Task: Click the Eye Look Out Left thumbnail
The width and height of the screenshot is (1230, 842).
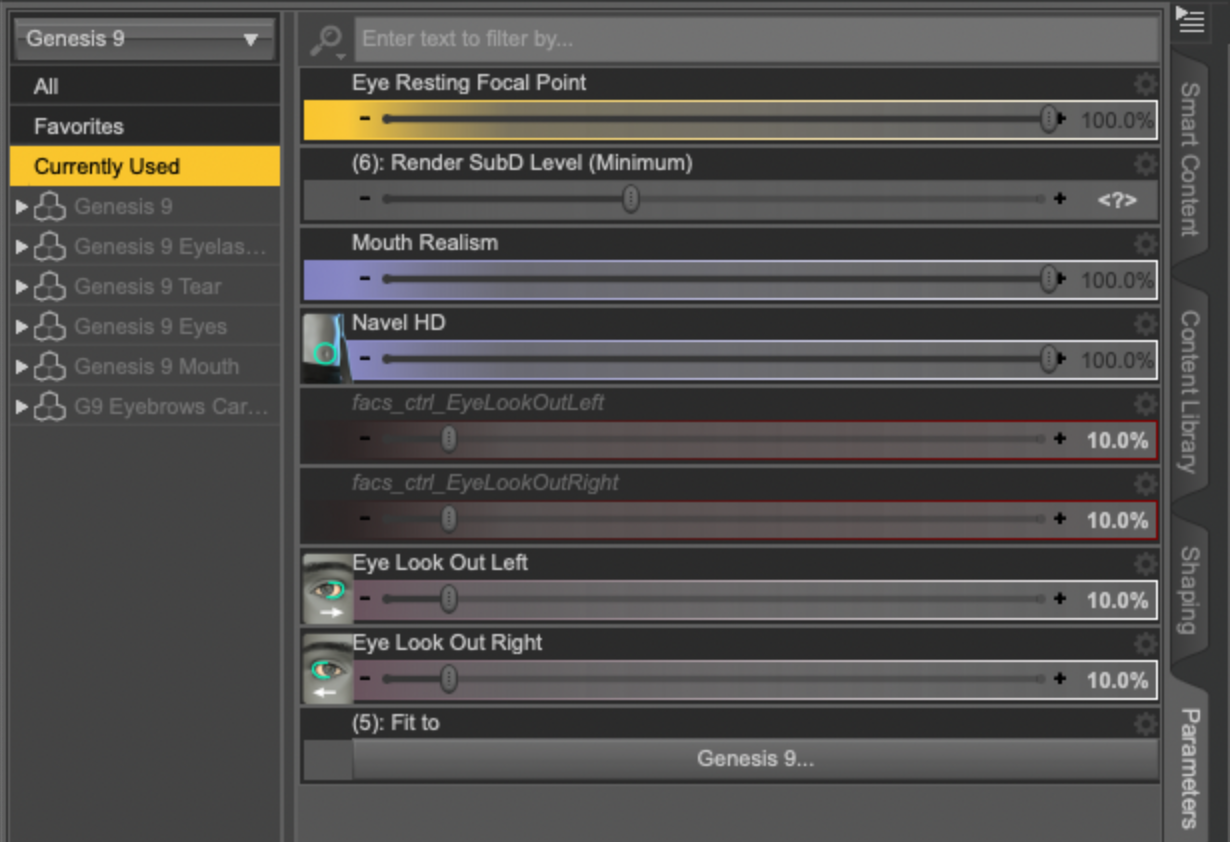Action: (327, 589)
